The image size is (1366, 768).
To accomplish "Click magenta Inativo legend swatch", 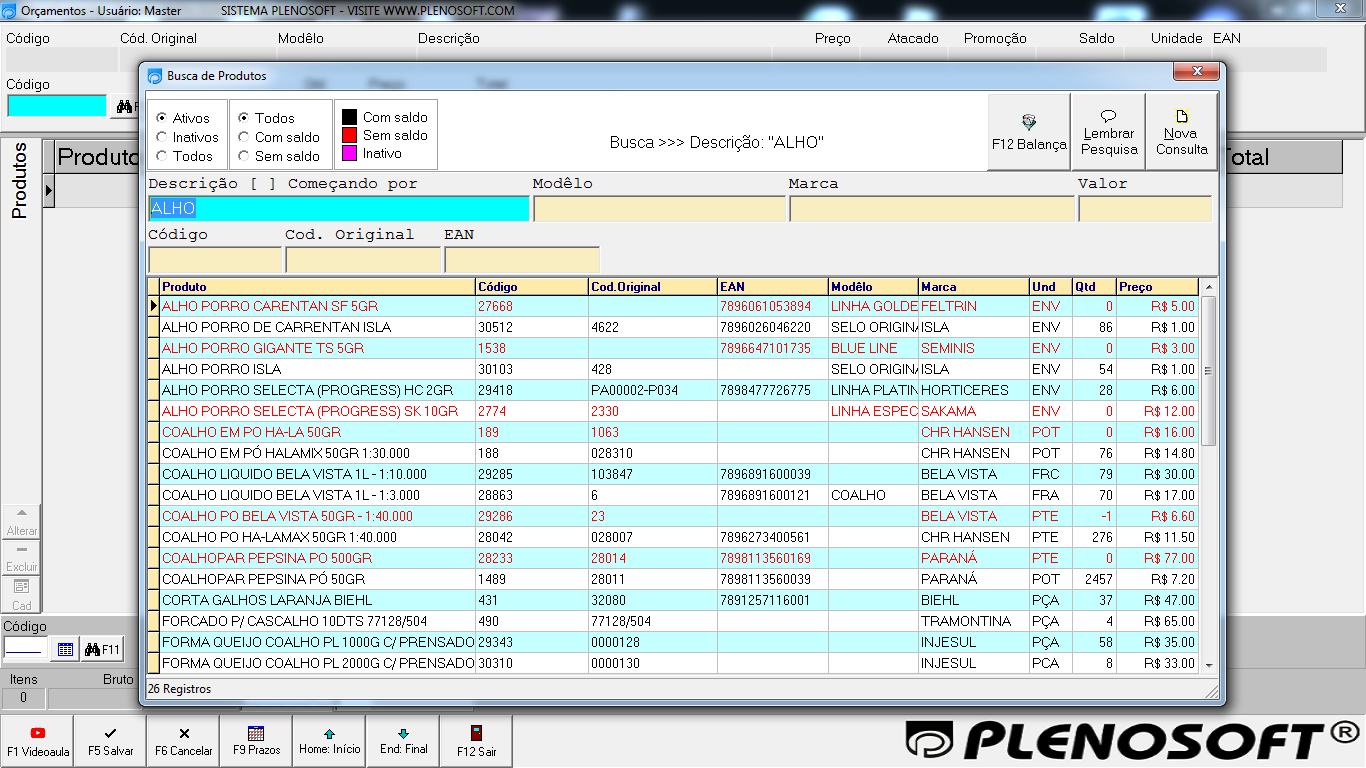I will pos(350,153).
